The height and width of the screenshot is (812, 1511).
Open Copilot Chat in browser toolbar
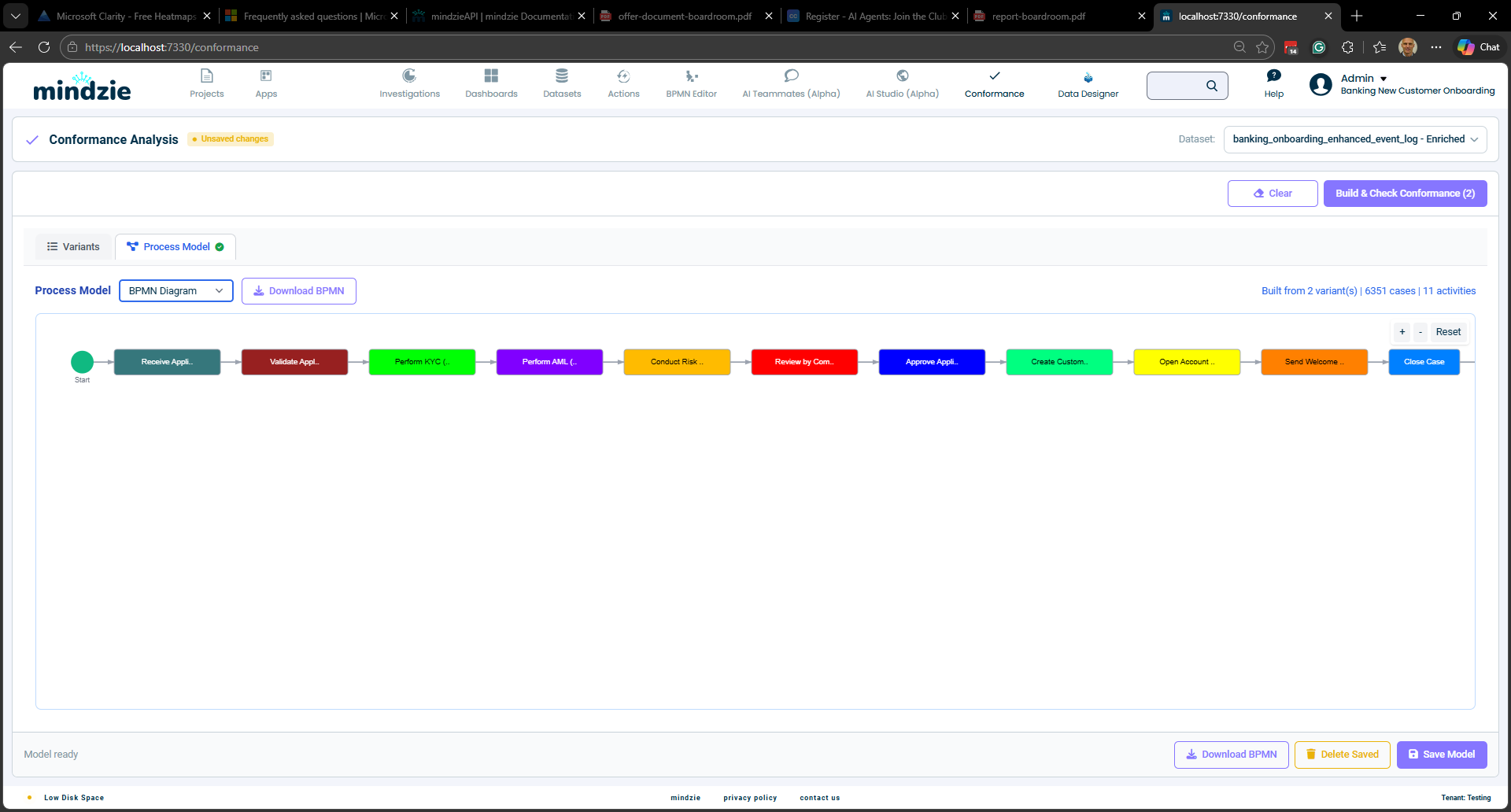click(1479, 47)
